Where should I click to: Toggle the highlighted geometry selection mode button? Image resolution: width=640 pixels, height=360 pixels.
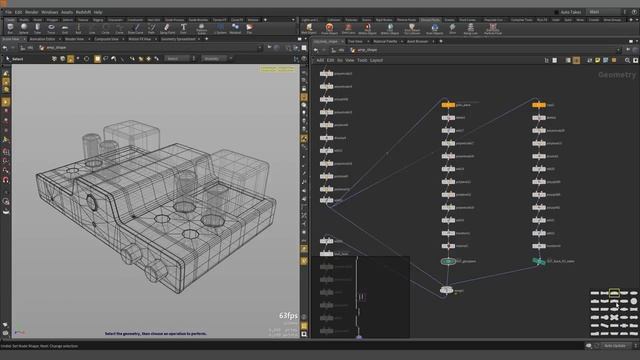(x=71, y=59)
